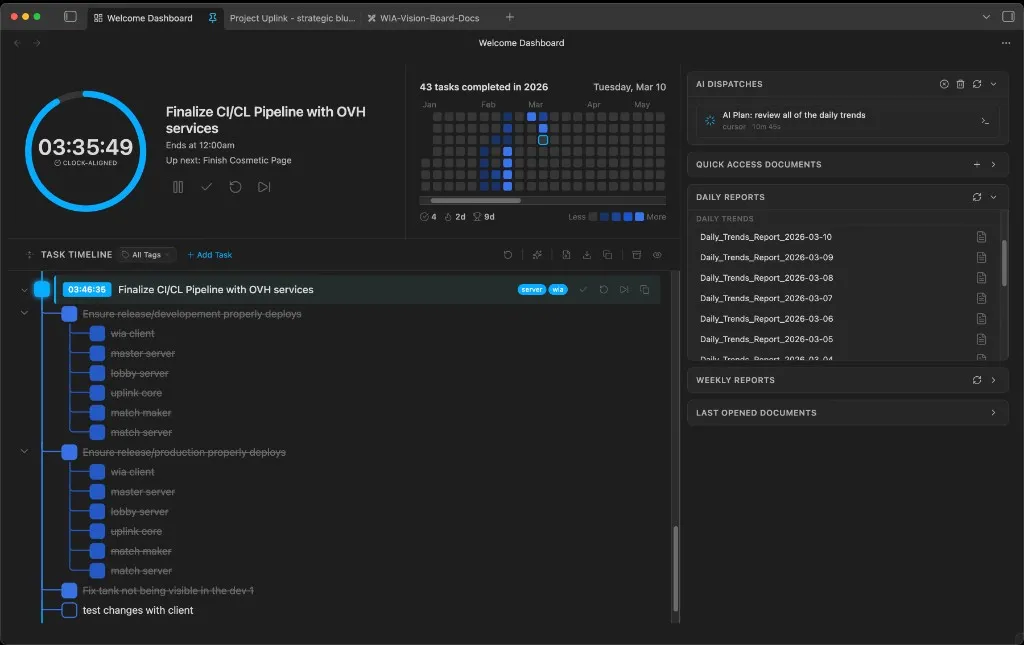Open the three-dot more options menu
The height and width of the screenshot is (645, 1024).
click(1006, 43)
